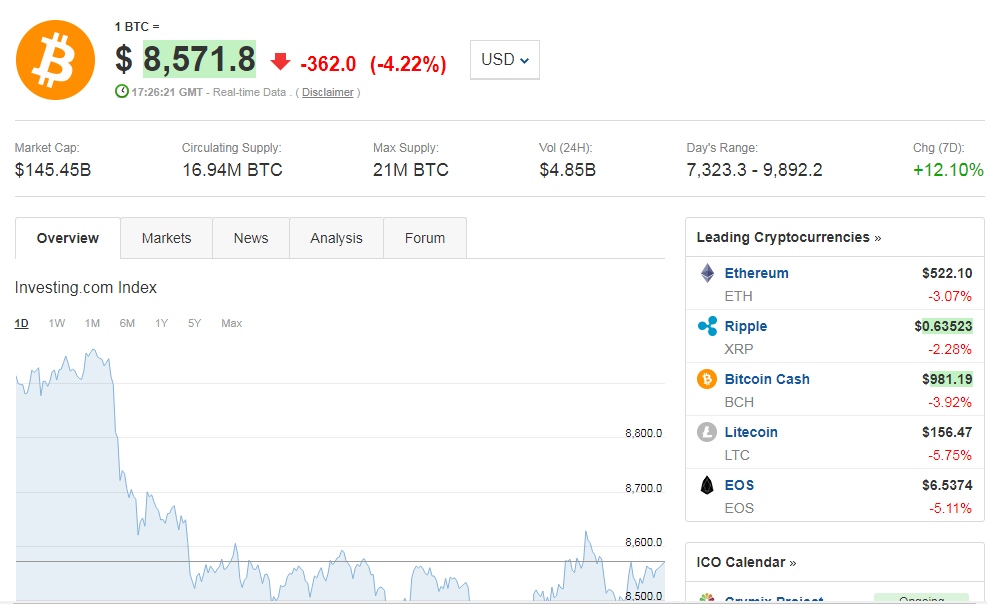This screenshot has height=604, width=987.
Task: Open the ICO Calendar heading link
Action: pyautogui.click(x=746, y=562)
